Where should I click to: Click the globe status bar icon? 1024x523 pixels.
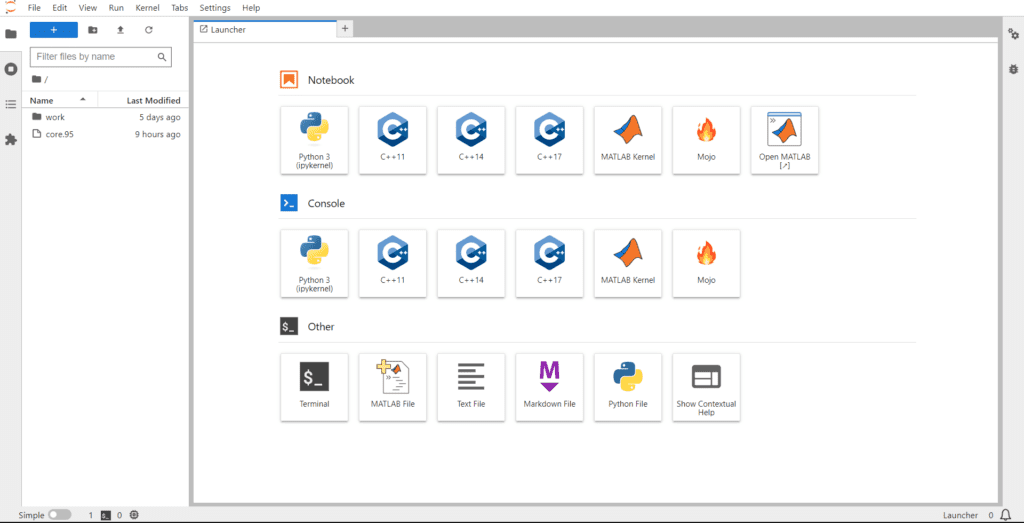click(x=134, y=515)
